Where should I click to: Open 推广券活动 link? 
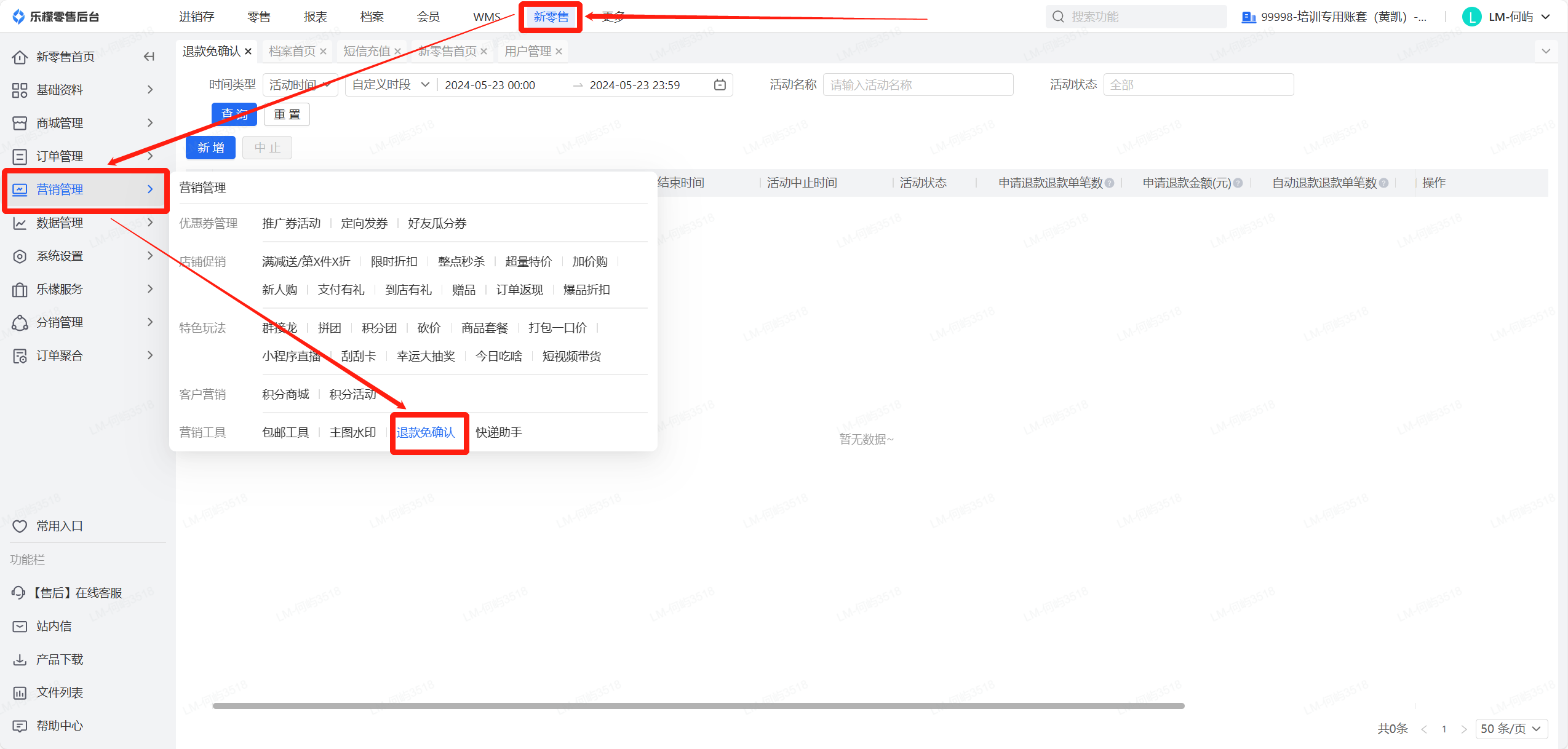click(292, 223)
